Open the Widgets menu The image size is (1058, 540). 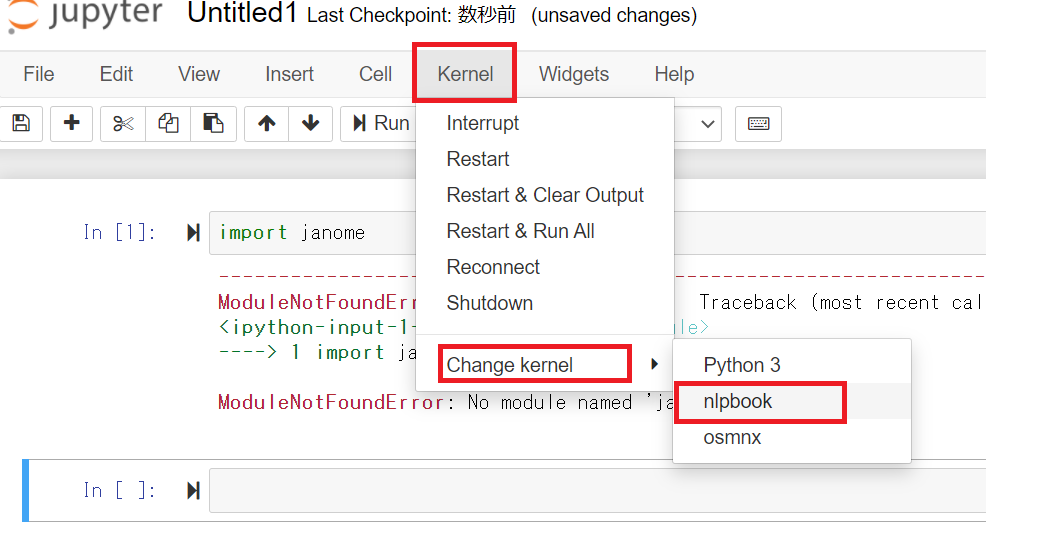[574, 74]
